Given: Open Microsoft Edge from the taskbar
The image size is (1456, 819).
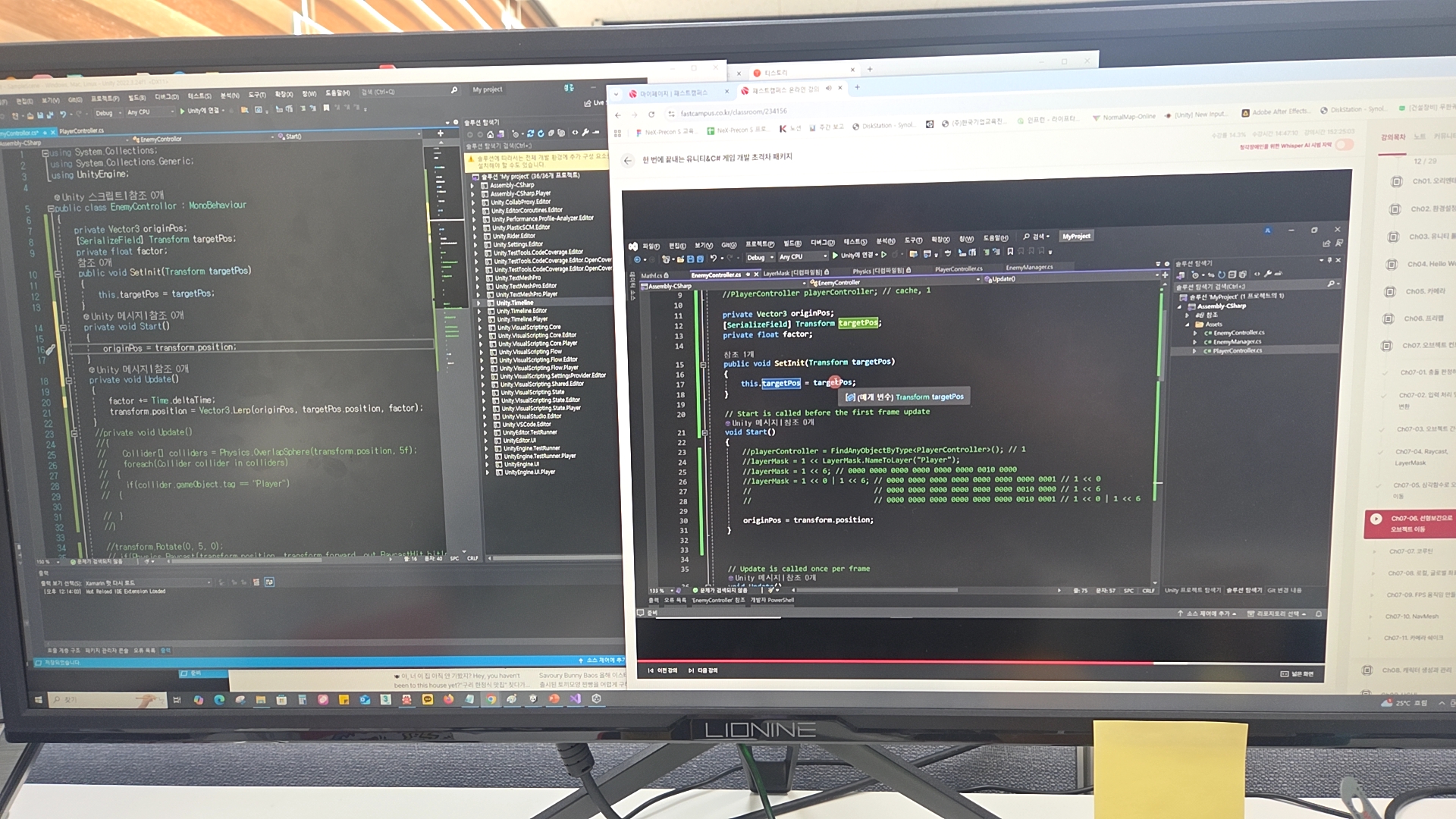Looking at the screenshot, I should (x=219, y=700).
